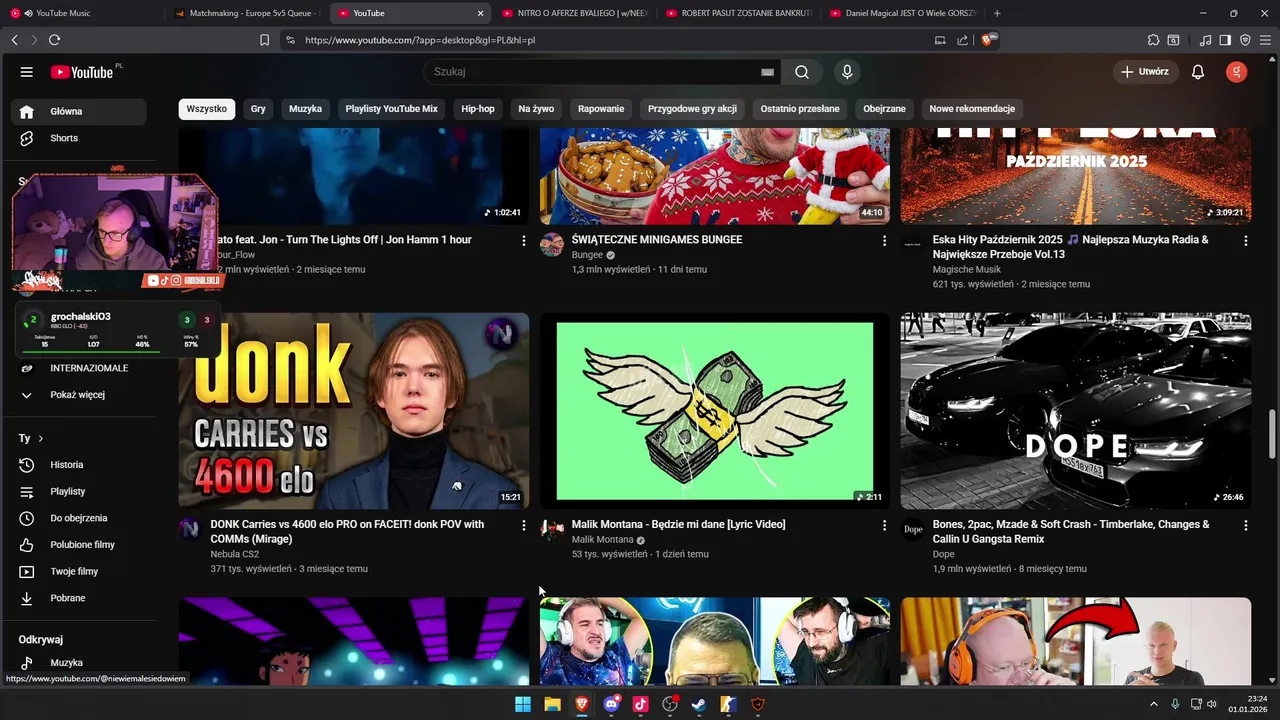Select the Hip-hop filter chip
This screenshot has height=720, width=1280.
click(478, 109)
